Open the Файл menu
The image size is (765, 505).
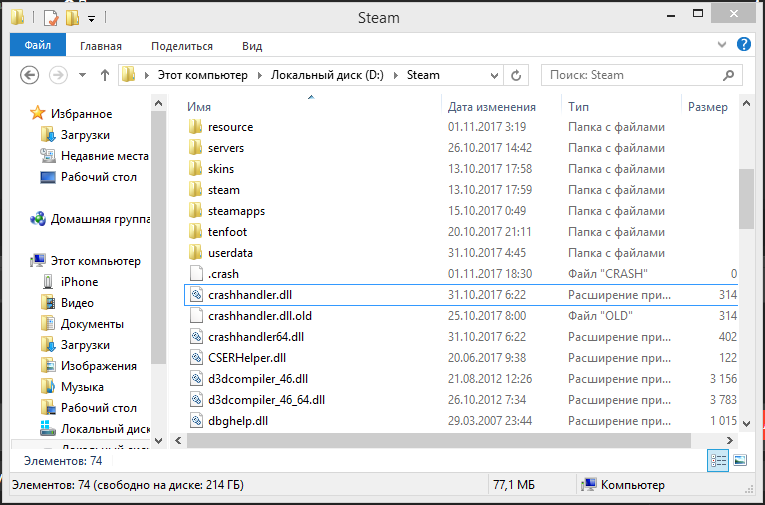pos(38,45)
